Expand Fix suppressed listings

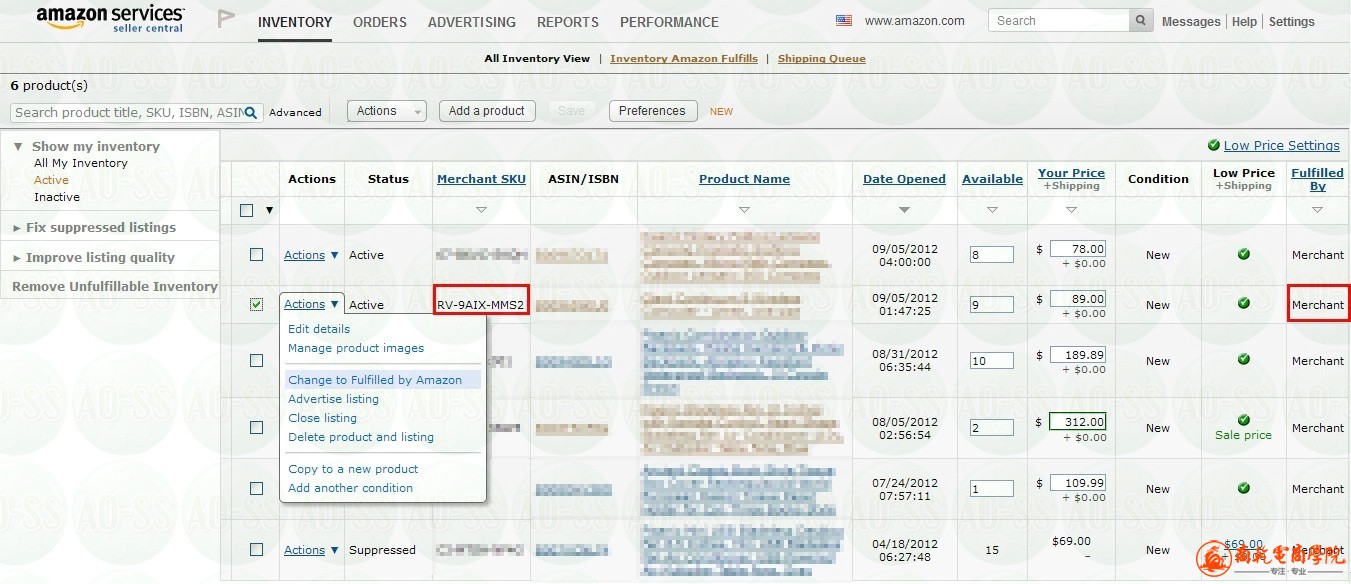click(94, 227)
